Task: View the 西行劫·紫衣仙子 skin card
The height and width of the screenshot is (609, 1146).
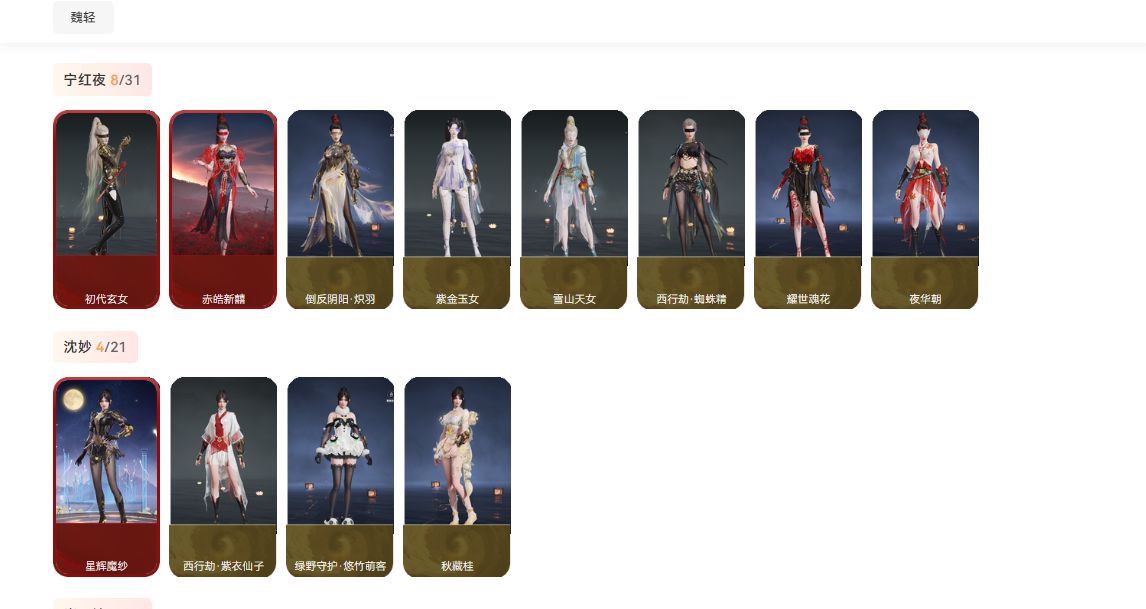Action: click(223, 477)
